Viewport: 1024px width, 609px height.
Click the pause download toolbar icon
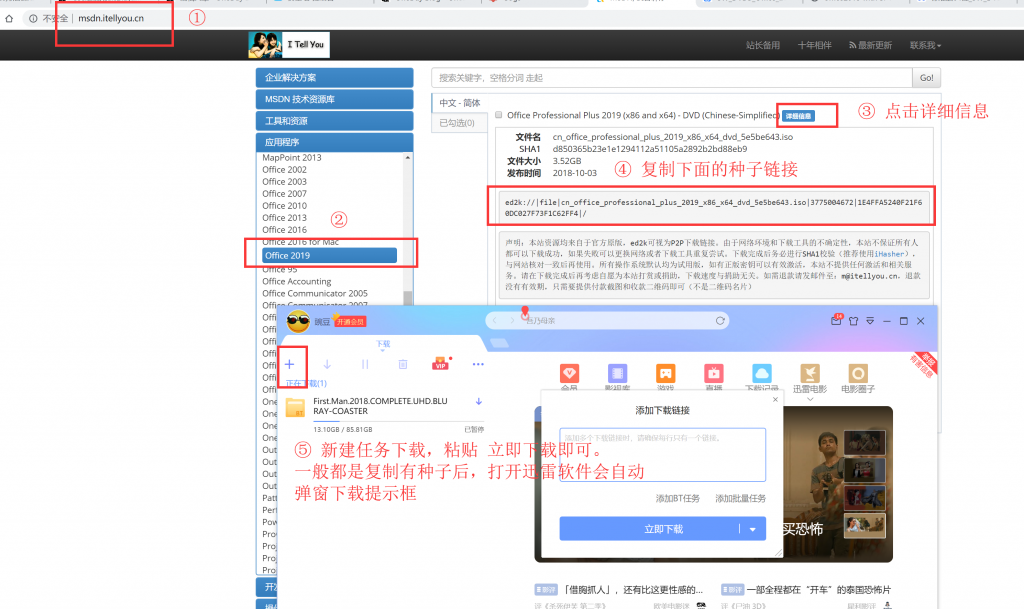pos(365,364)
